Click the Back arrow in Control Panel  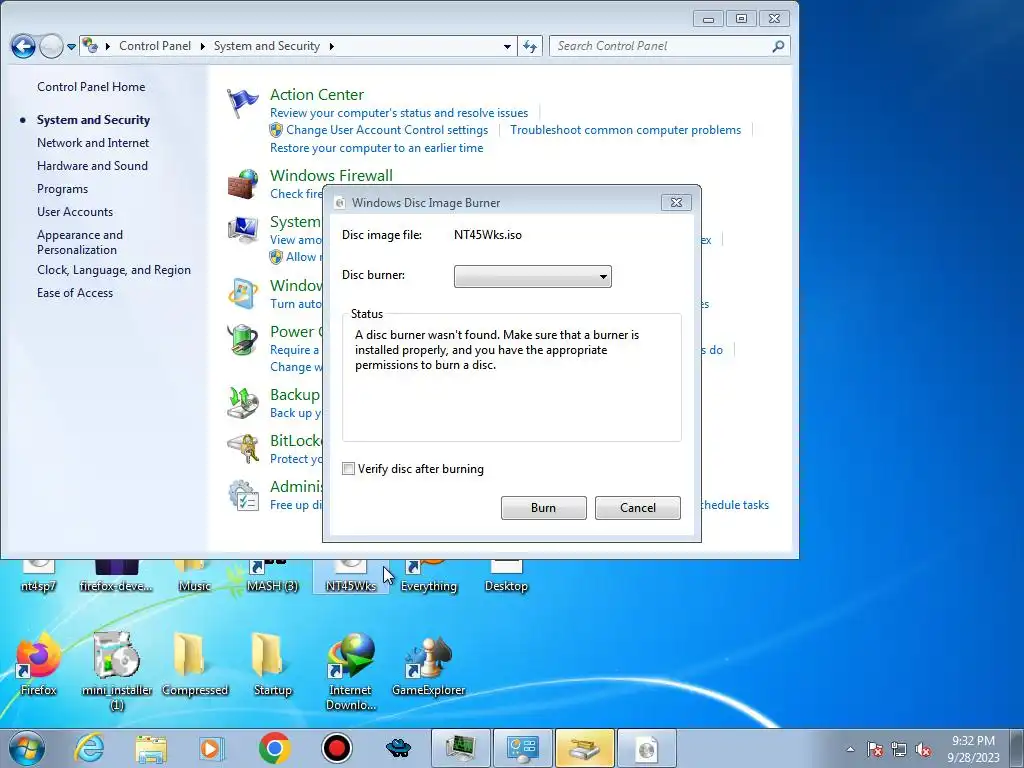[x=24, y=46]
